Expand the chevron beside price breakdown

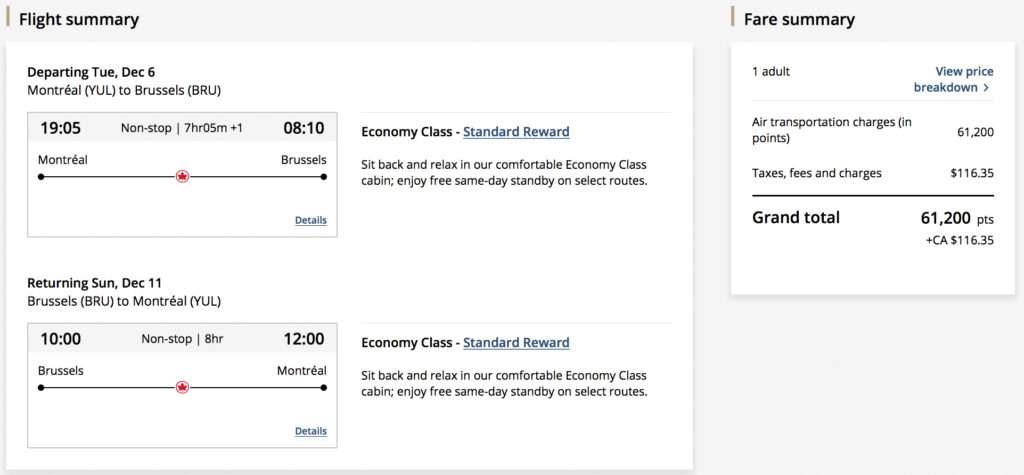coord(986,88)
